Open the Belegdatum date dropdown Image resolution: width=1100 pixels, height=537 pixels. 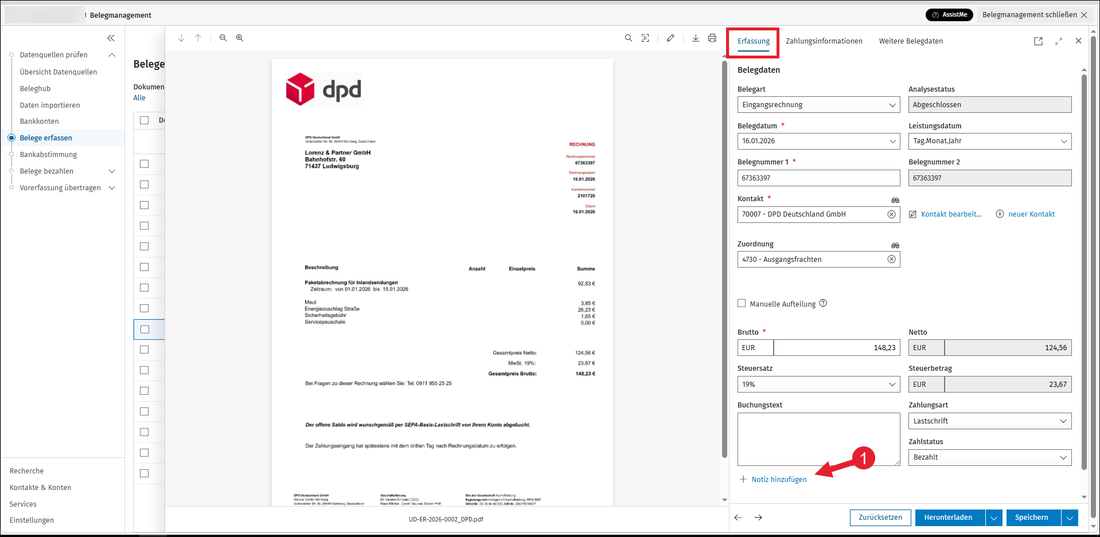(892, 141)
